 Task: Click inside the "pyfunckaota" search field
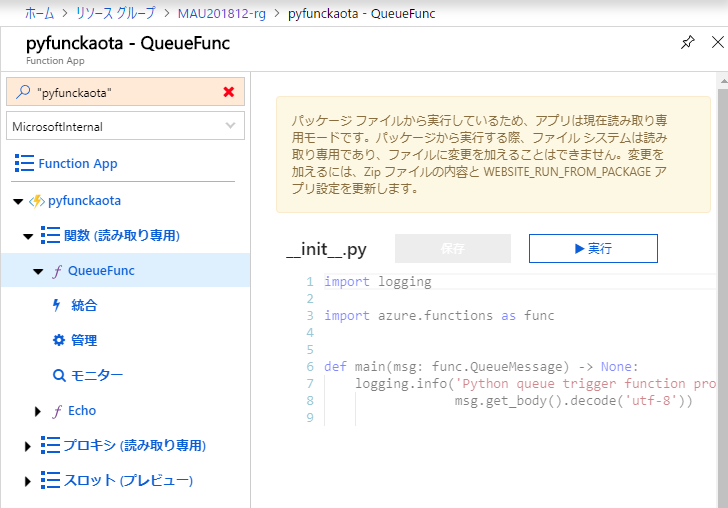125,92
